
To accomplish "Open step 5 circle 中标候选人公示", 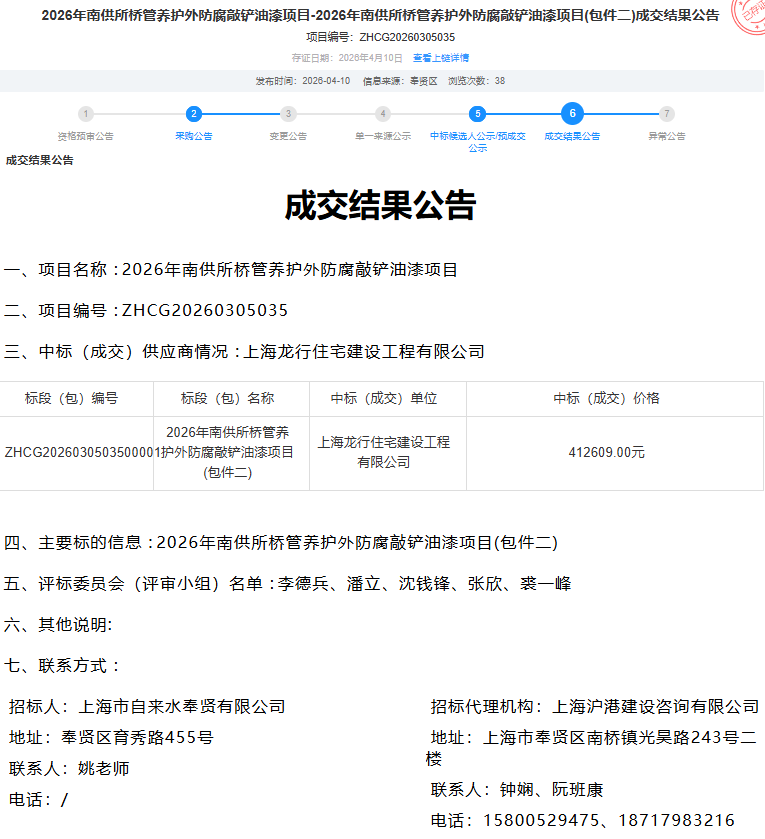I will (x=478, y=114).
